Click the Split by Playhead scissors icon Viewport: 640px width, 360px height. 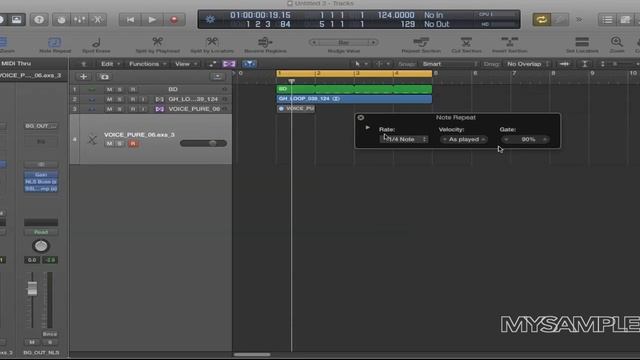point(158,42)
